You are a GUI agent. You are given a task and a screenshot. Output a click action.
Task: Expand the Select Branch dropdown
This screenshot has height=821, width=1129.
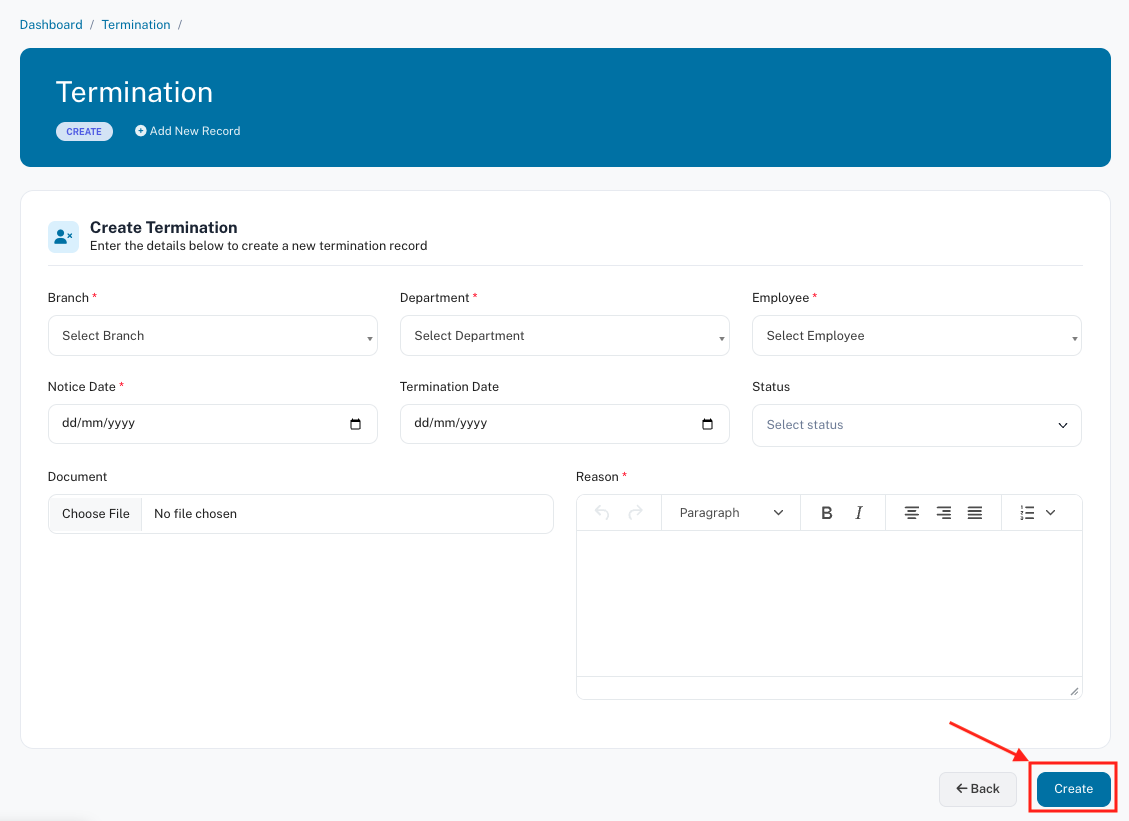[212, 336]
